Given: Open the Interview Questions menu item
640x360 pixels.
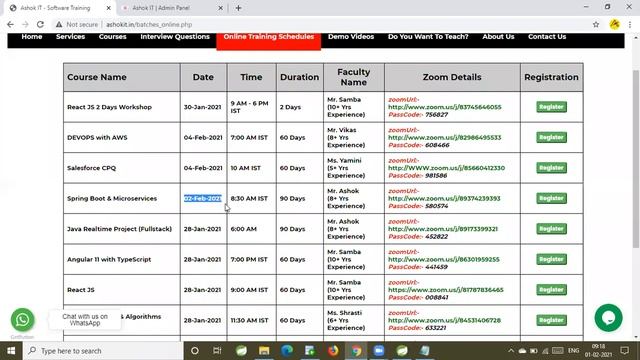Looking at the screenshot, I should click(x=175, y=36).
